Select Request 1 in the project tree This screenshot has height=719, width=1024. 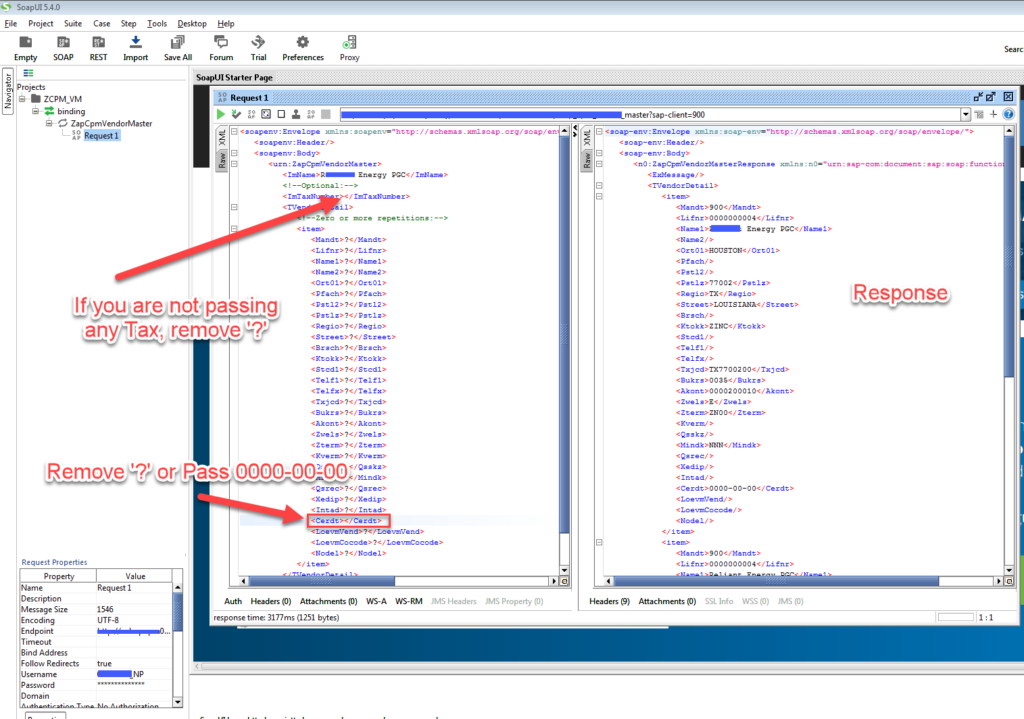click(101, 136)
